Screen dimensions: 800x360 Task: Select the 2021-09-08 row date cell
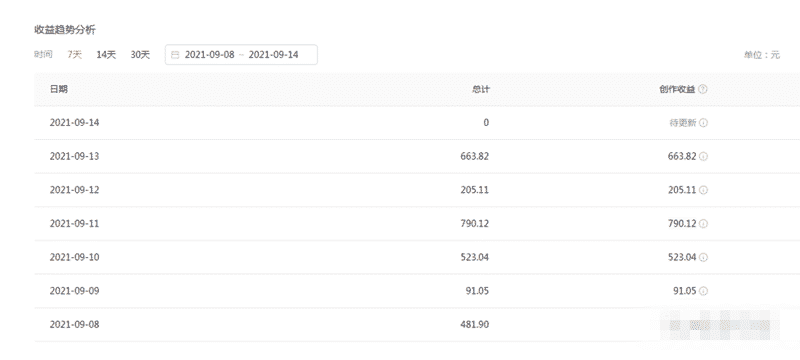74,324
